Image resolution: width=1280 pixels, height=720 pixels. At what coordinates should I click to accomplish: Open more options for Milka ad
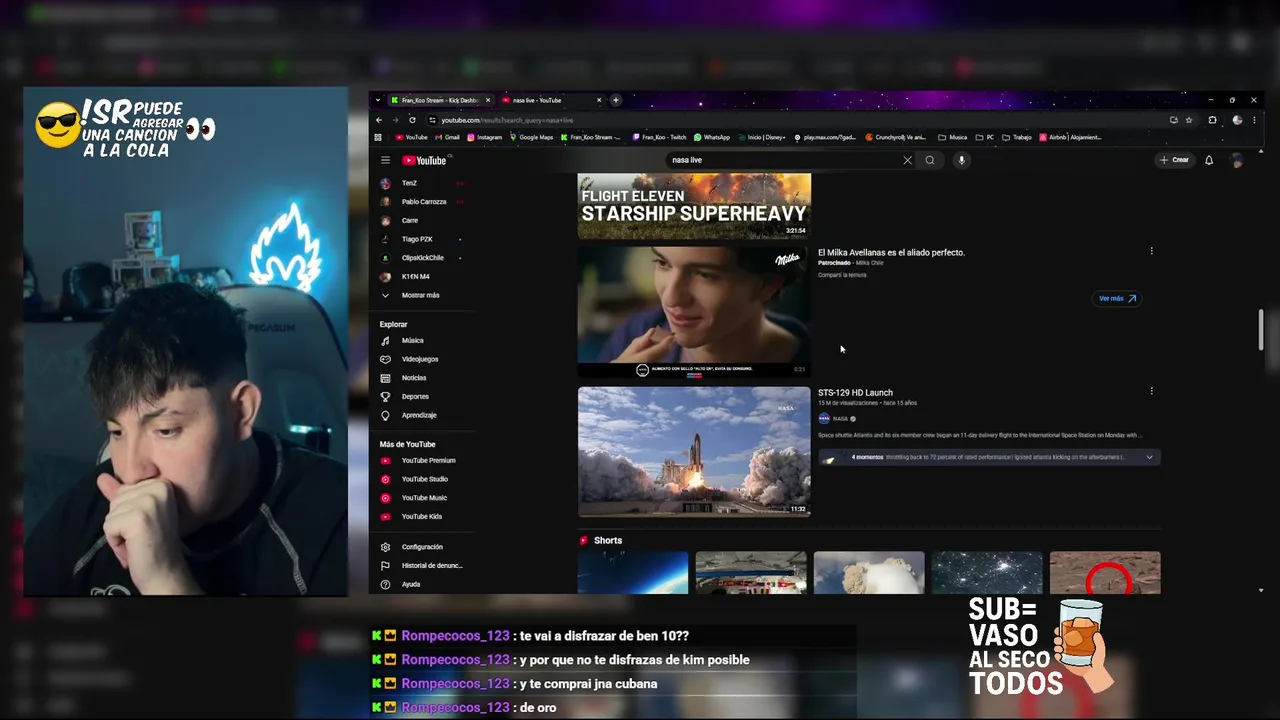(x=1151, y=251)
